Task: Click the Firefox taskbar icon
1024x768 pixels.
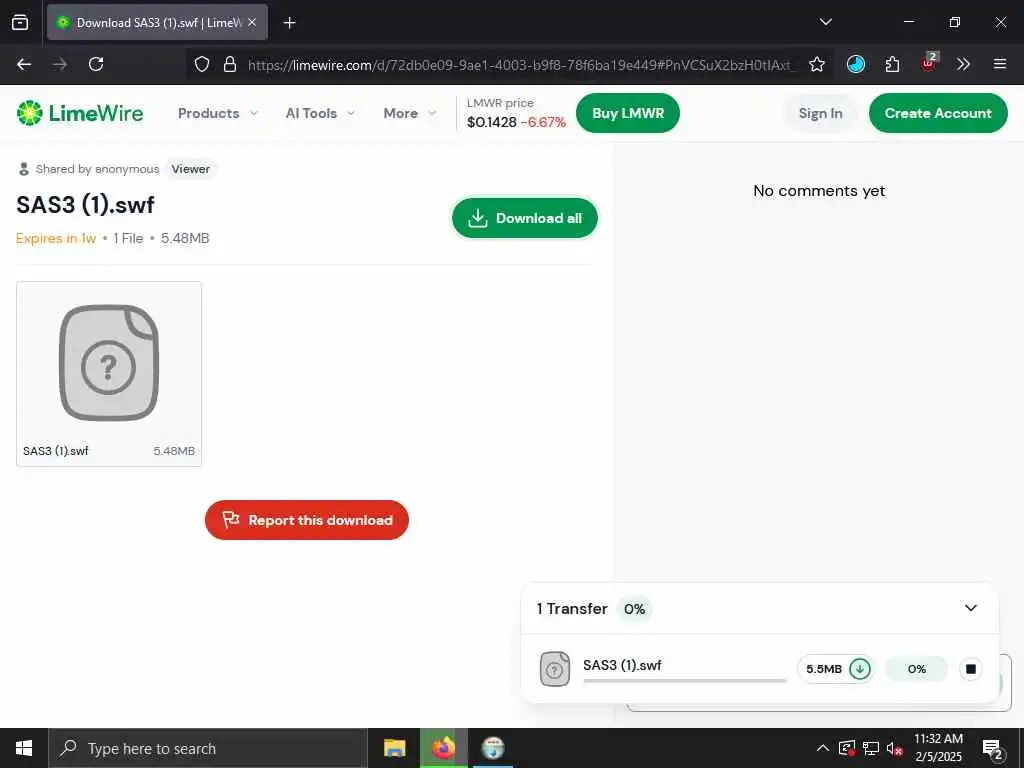Action: [443, 748]
